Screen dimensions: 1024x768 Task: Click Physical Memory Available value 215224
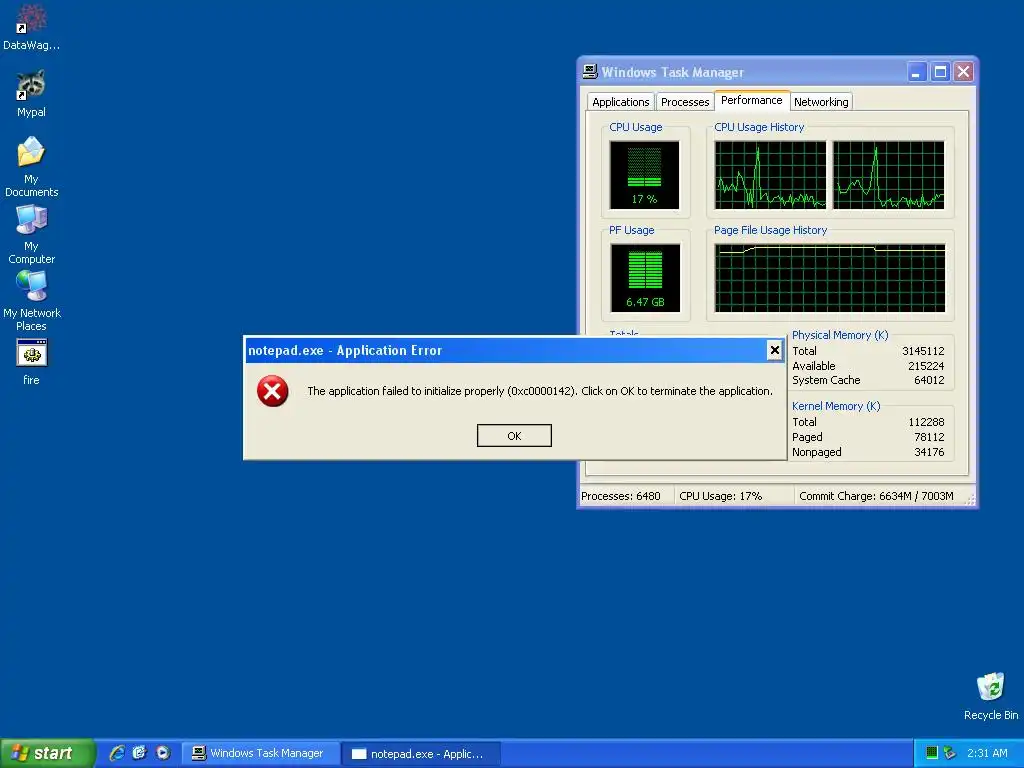(x=926, y=366)
